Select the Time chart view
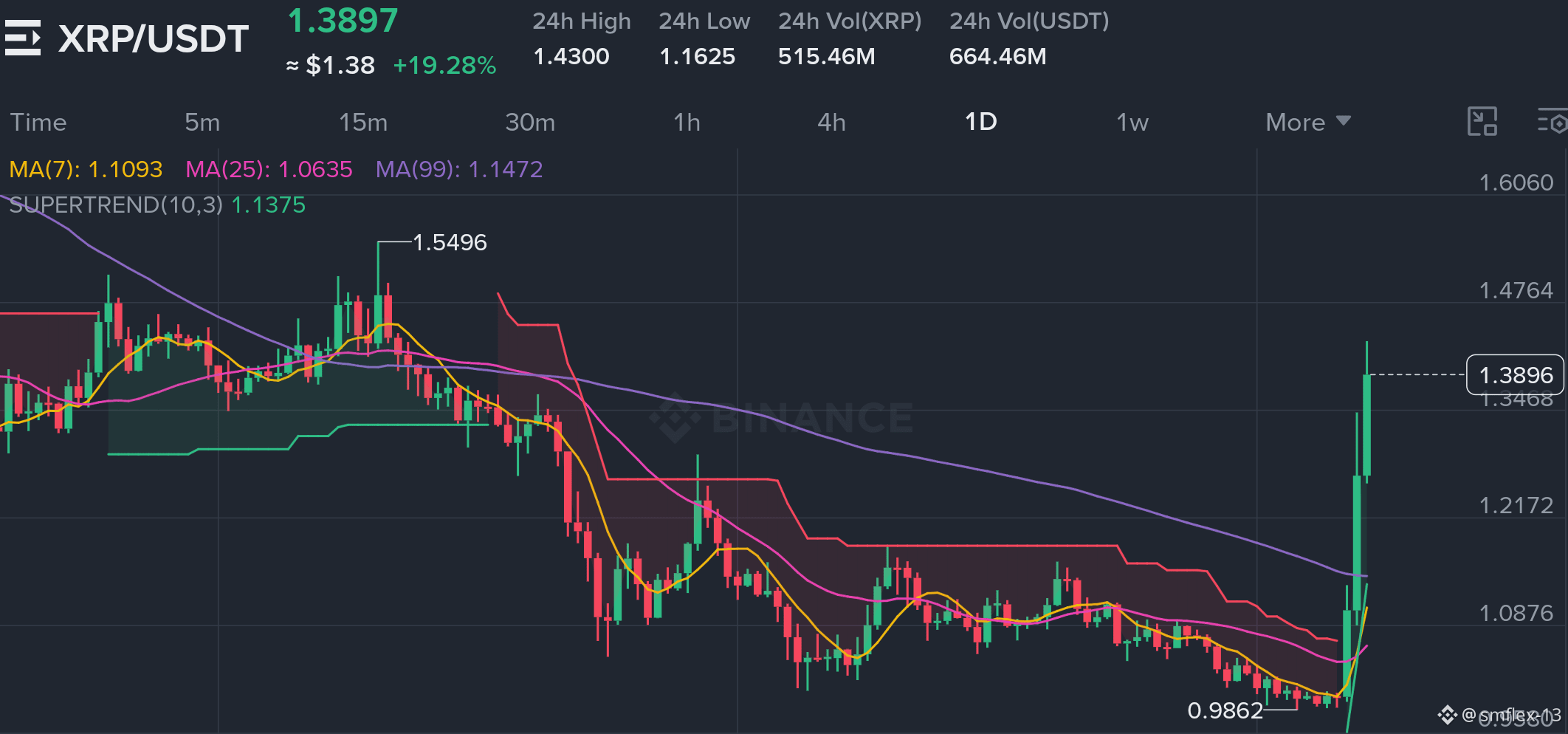This screenshot has width=1568, height=734. pyautogui.click(x=38, y=122)
